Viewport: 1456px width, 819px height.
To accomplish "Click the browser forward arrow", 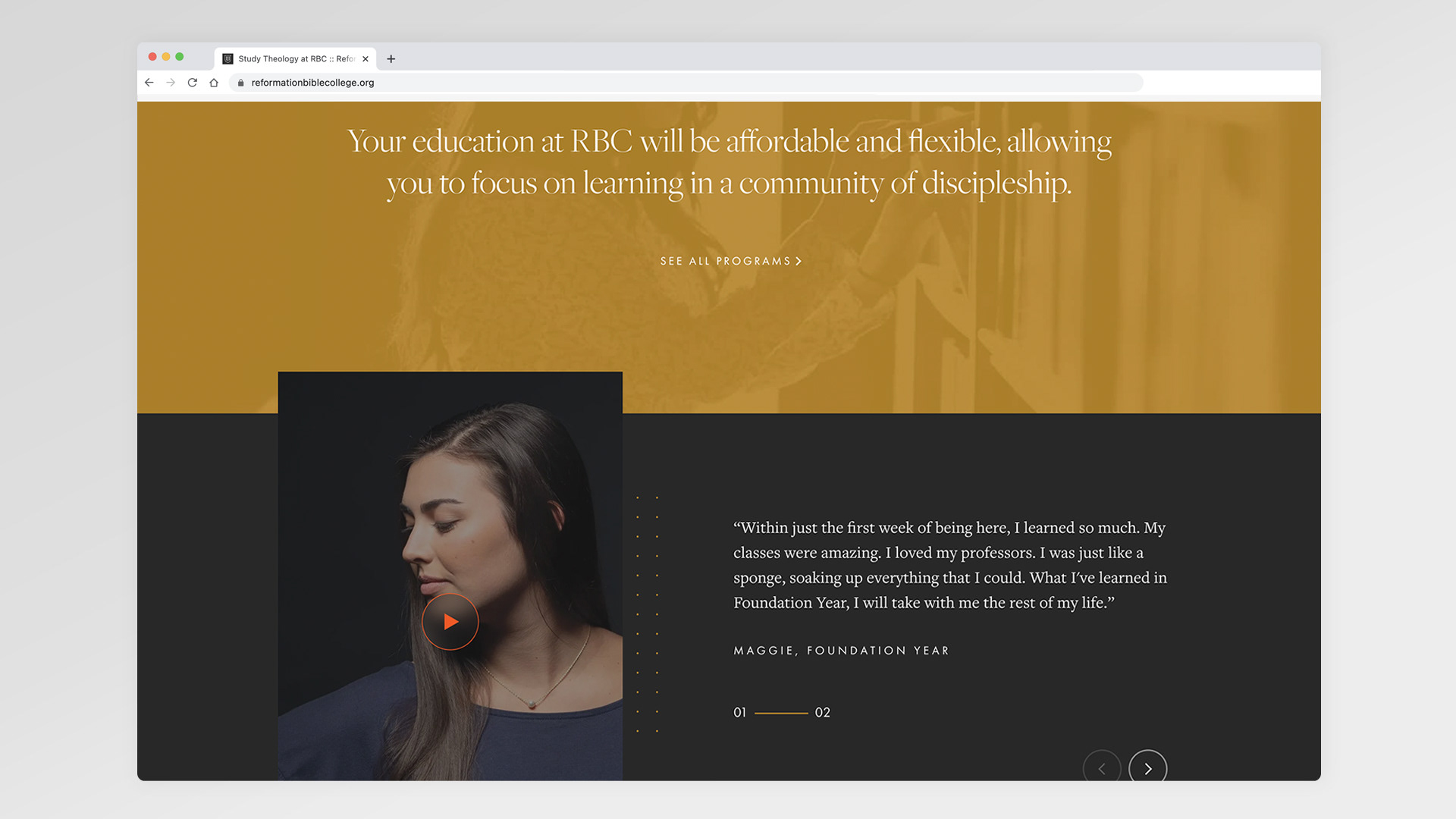I will click(x=171, y=83).
